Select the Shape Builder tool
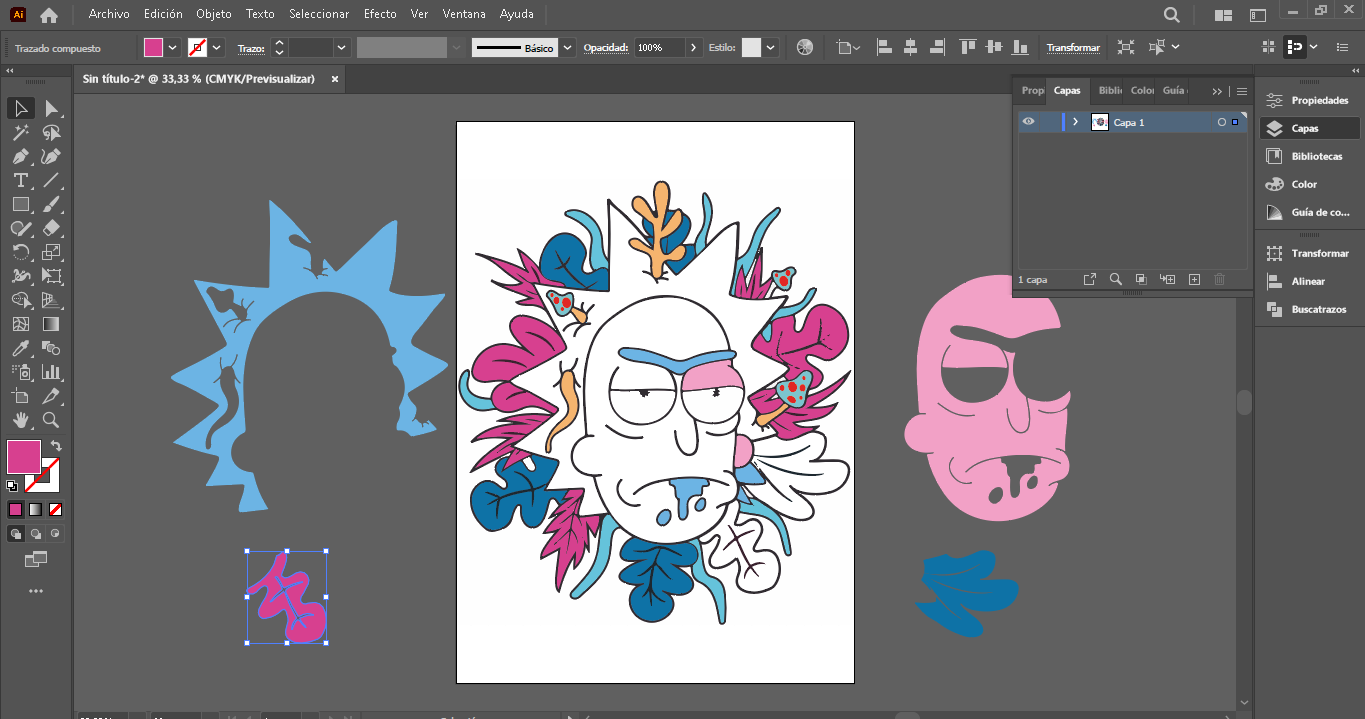Viewport: 1365px width, 719px height. (x=20, y=300)
